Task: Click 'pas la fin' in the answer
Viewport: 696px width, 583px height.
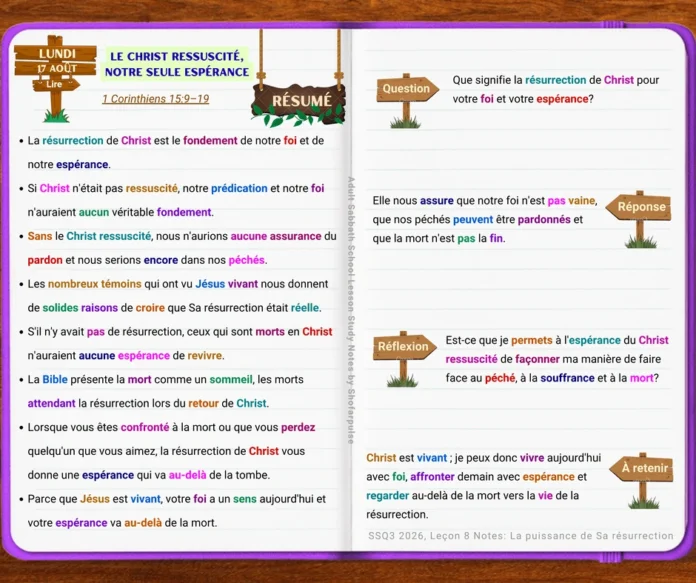Action: 481,239
